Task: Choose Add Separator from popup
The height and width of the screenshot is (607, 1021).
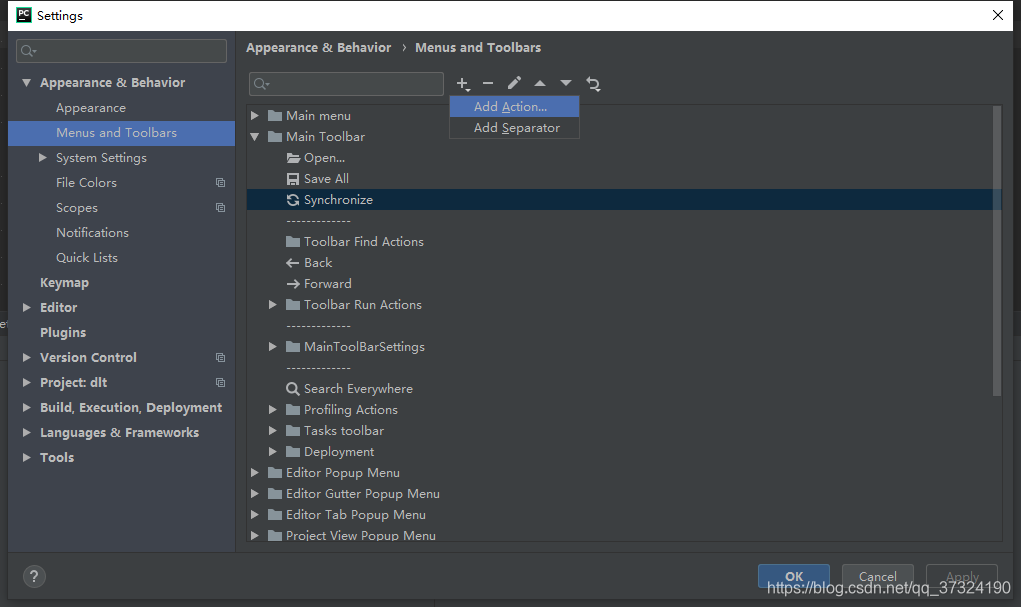Action: (x=514, y=128)
